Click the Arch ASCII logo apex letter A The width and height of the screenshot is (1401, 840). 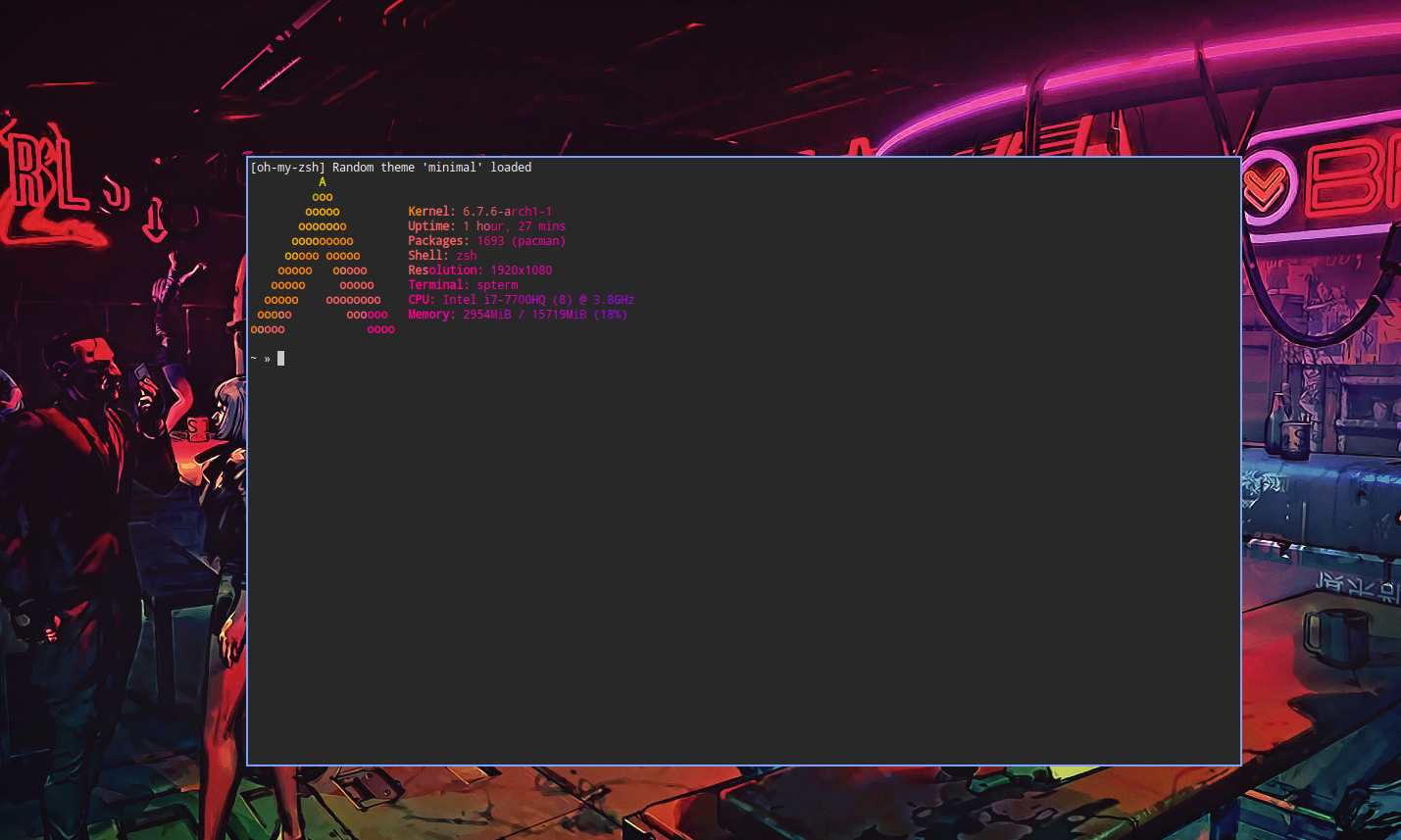(x=323, y=182)
